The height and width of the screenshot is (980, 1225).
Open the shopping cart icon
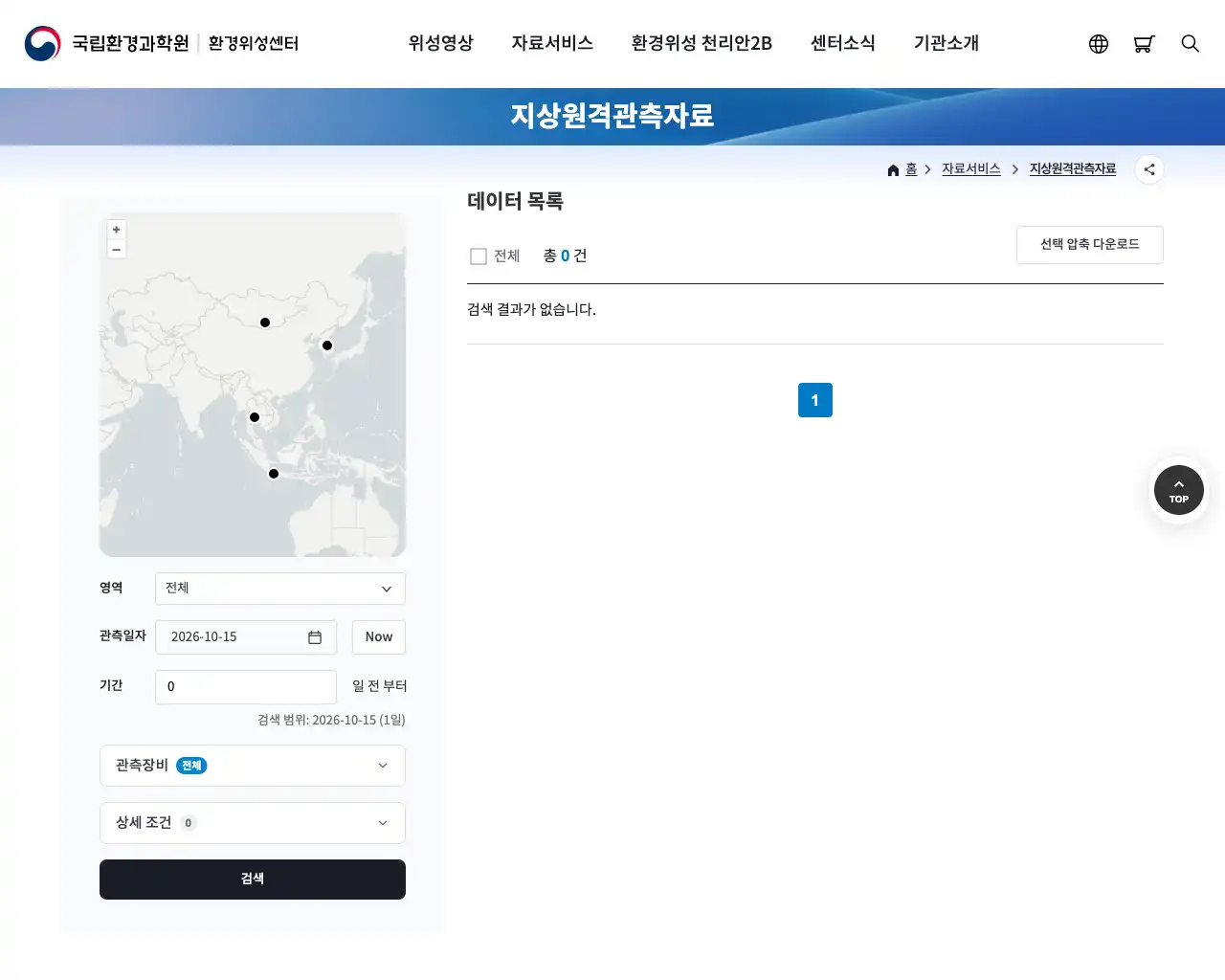click(x=1144, y=44)
